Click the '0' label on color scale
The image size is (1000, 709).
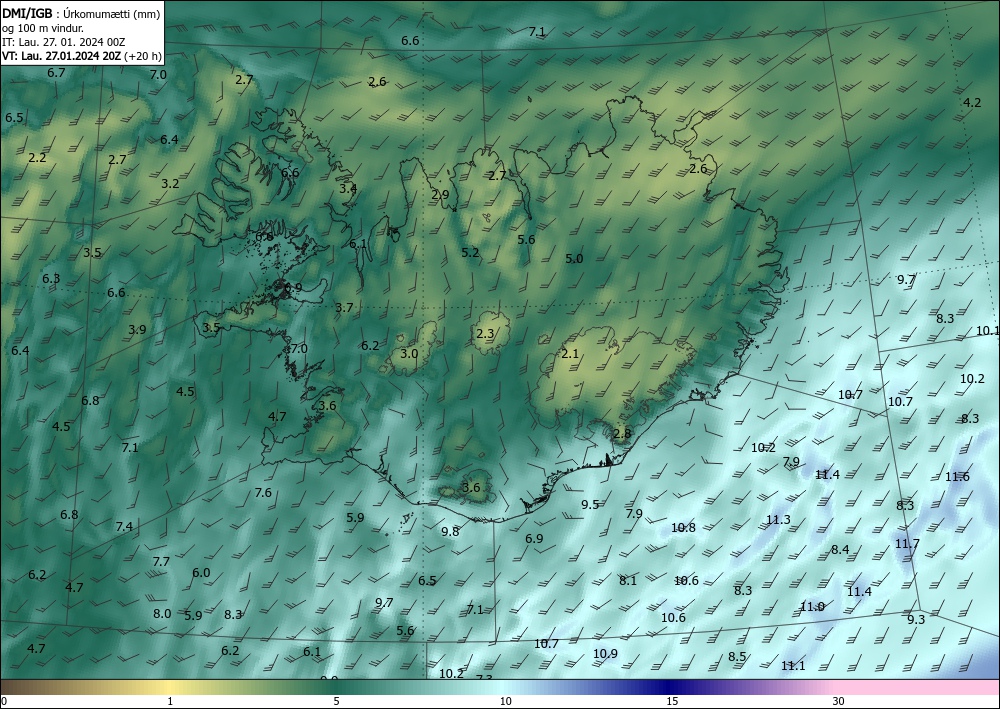[4, 701]
